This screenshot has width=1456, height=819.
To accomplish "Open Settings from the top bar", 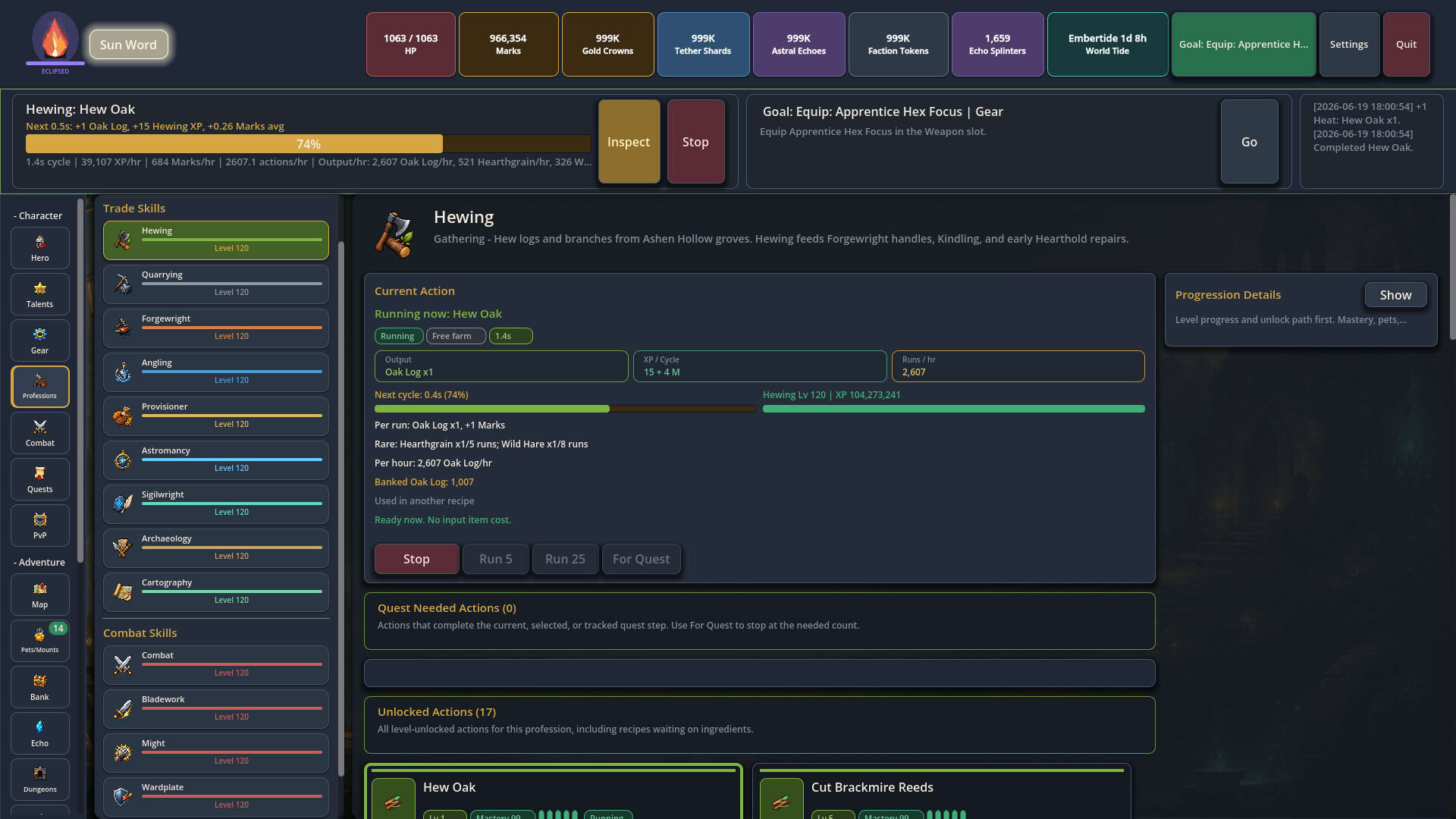I will coord(1349,44).
